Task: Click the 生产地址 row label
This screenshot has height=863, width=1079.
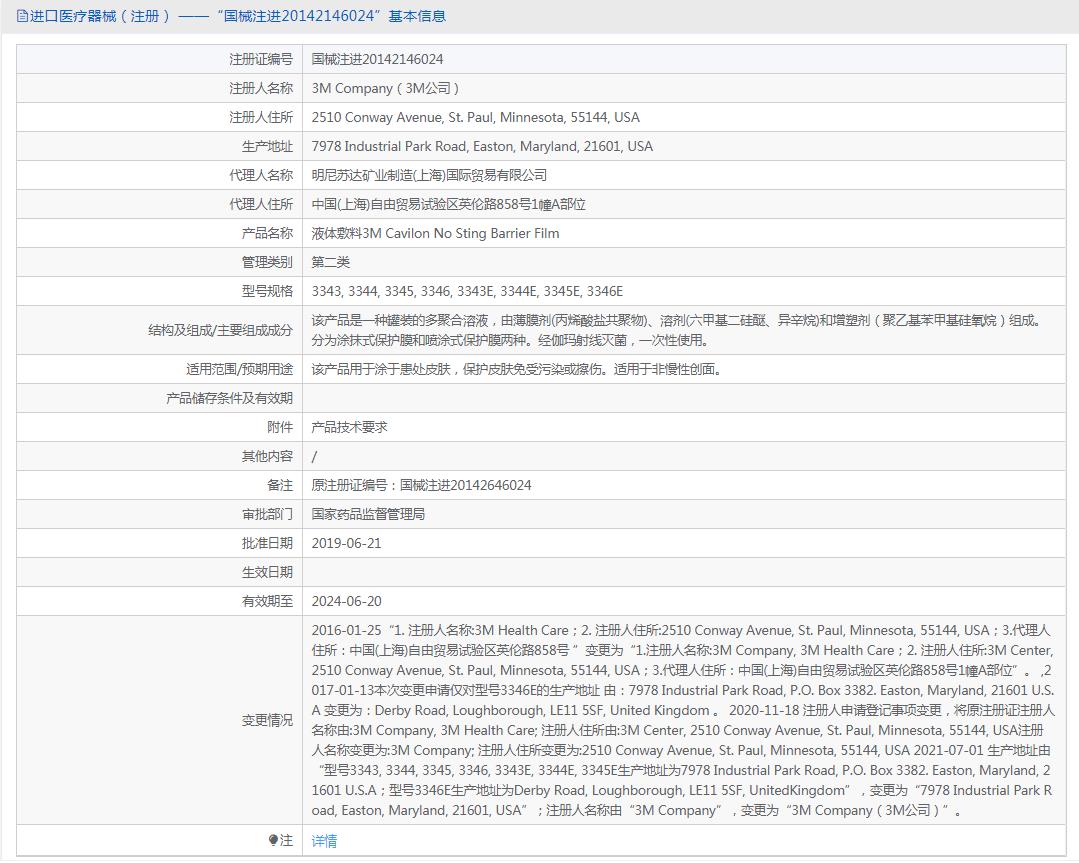Action: coord(267,147)
